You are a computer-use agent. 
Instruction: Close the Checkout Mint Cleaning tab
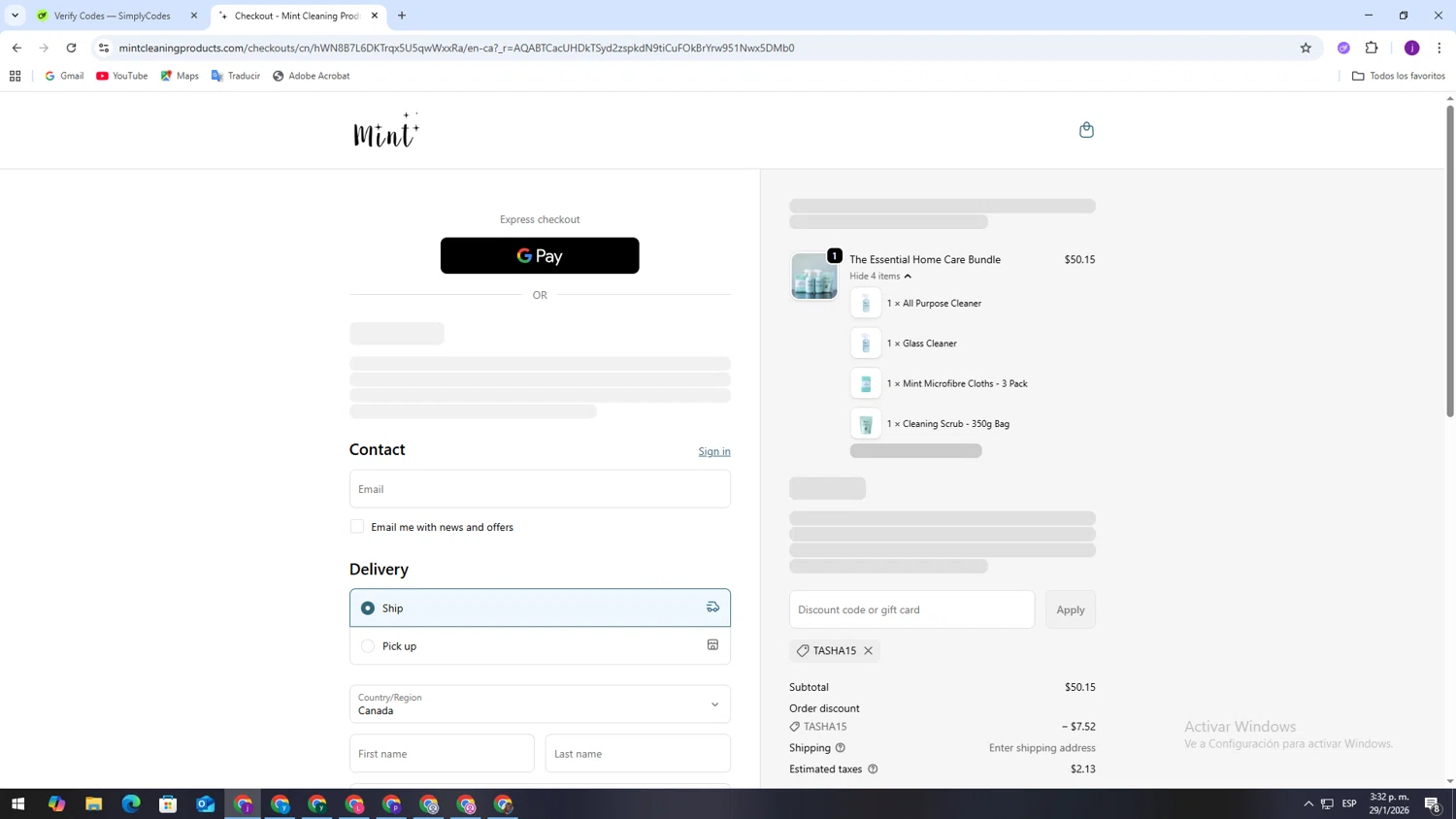pos(375,16)
